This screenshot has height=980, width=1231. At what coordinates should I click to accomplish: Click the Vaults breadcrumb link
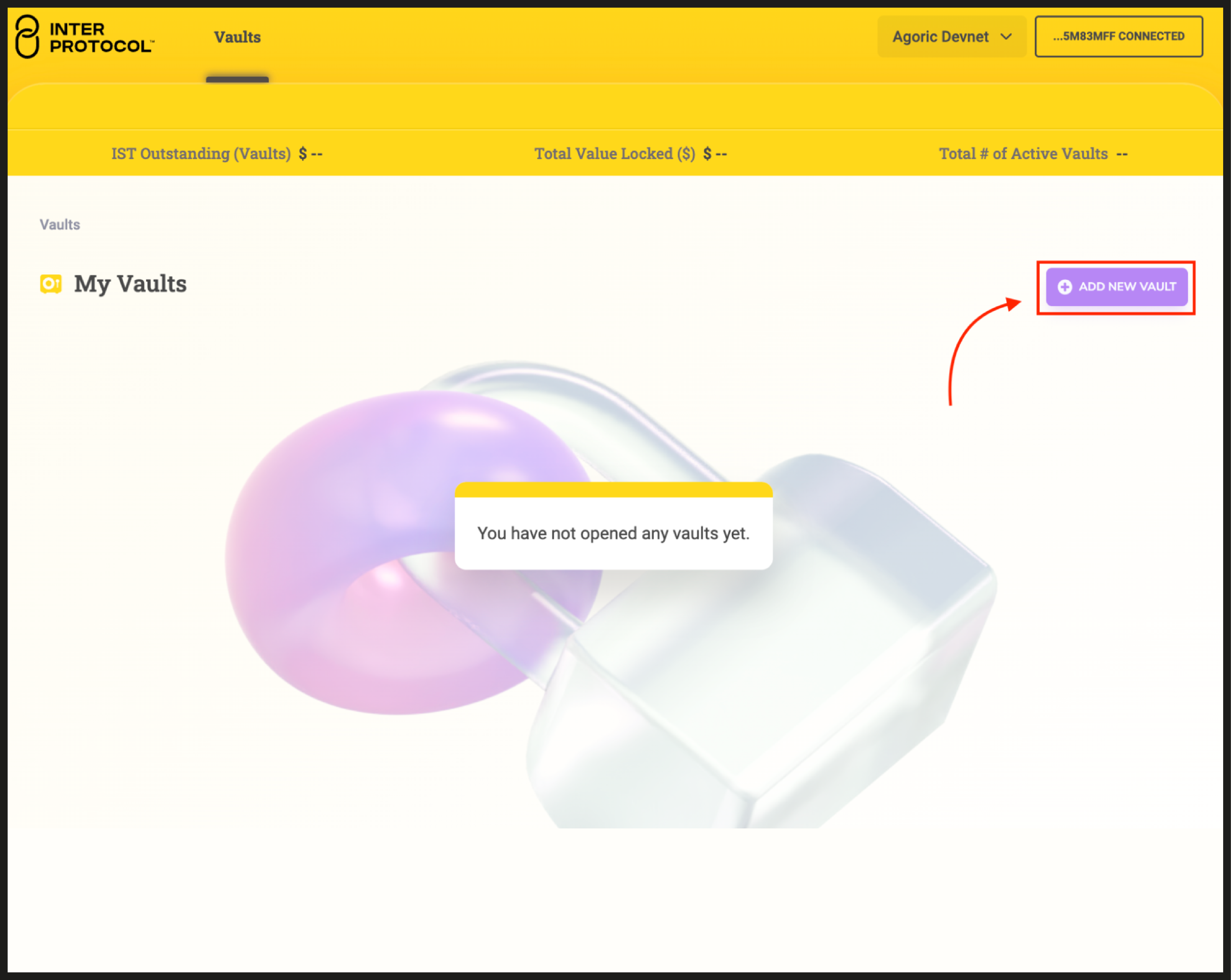(x=59, y=224)
